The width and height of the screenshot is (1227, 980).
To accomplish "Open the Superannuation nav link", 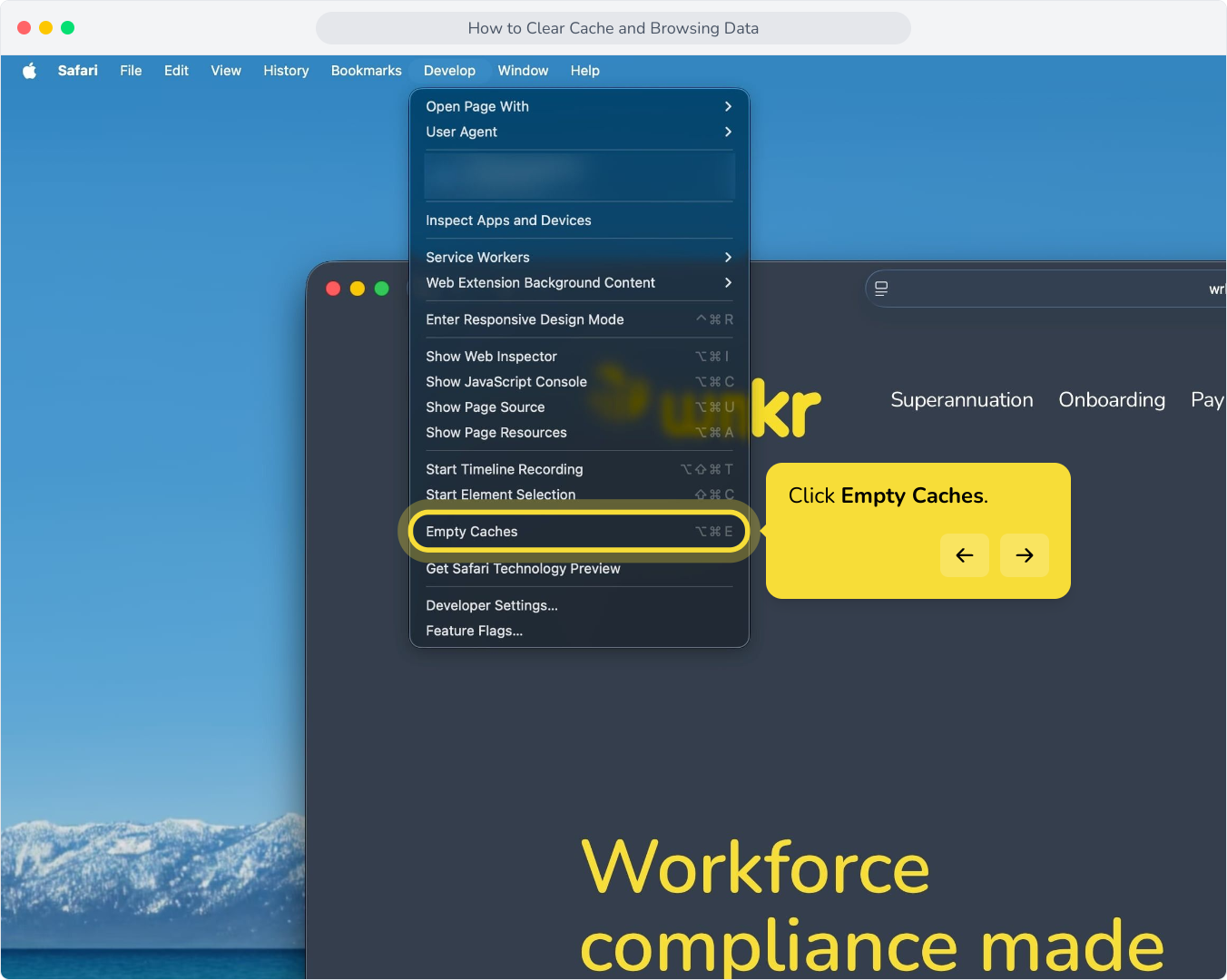I will coord(962,400).
